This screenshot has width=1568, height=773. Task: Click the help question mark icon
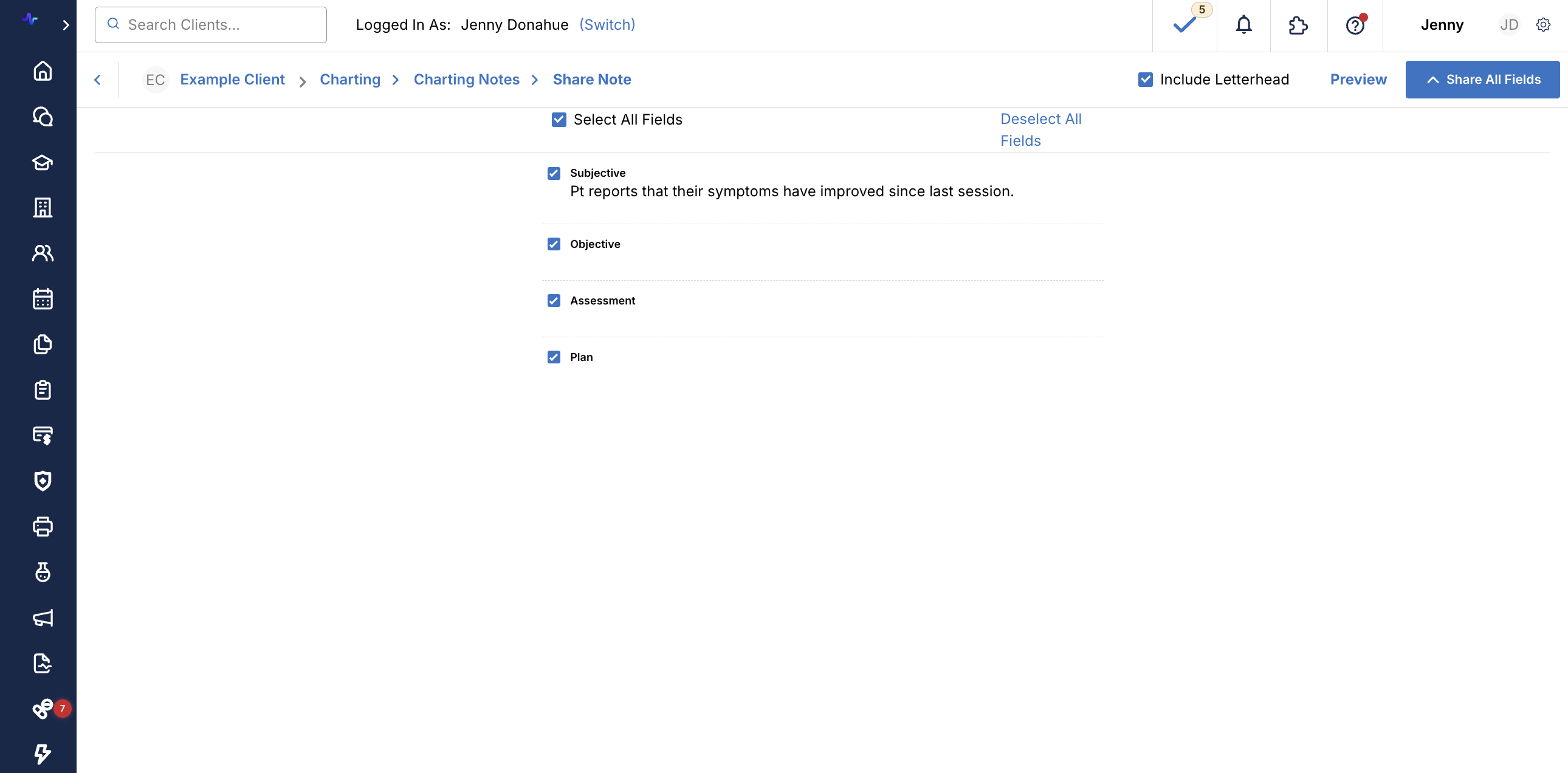tap(1354, 25)
